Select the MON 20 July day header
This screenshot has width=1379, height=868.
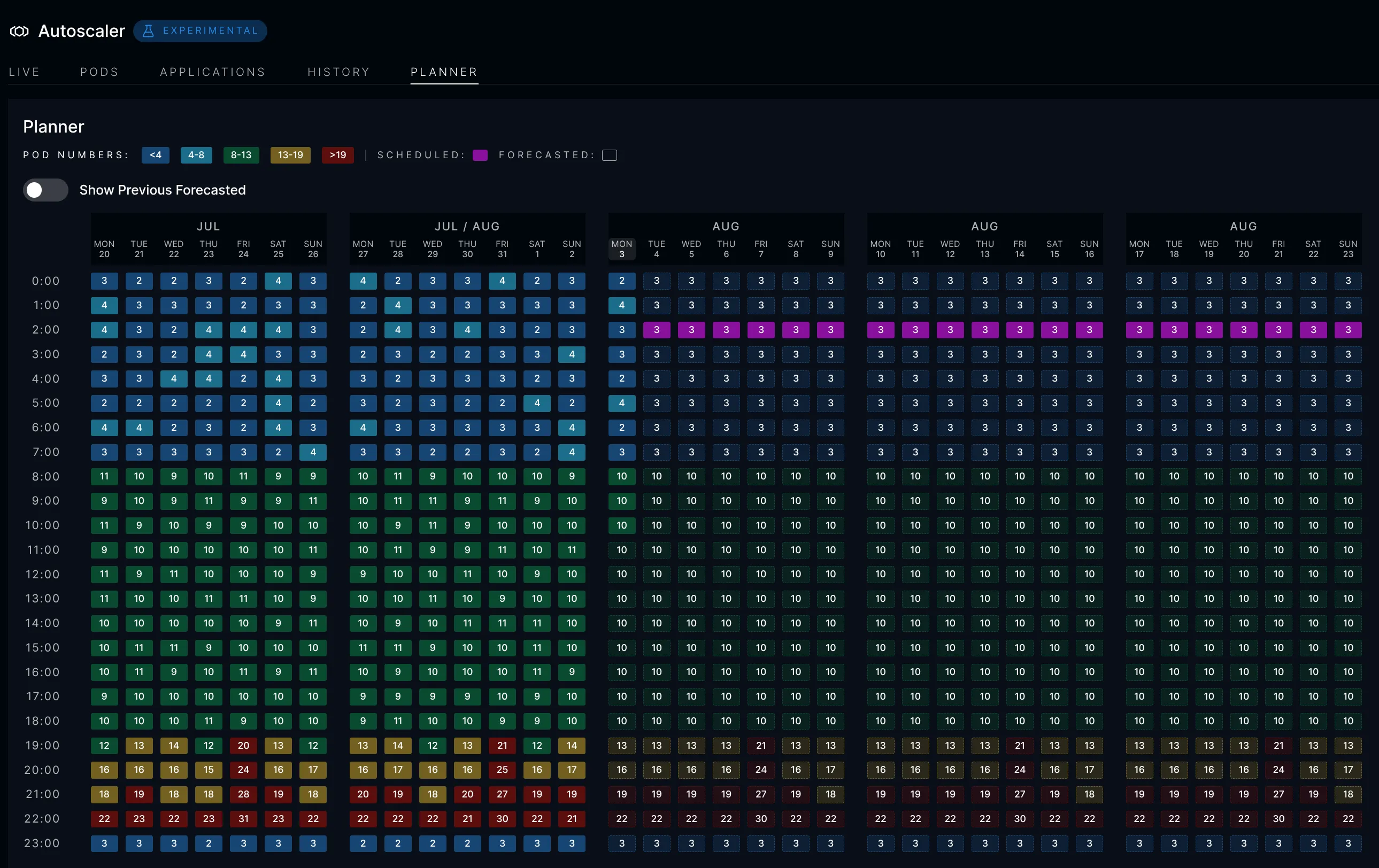(104, 249)
